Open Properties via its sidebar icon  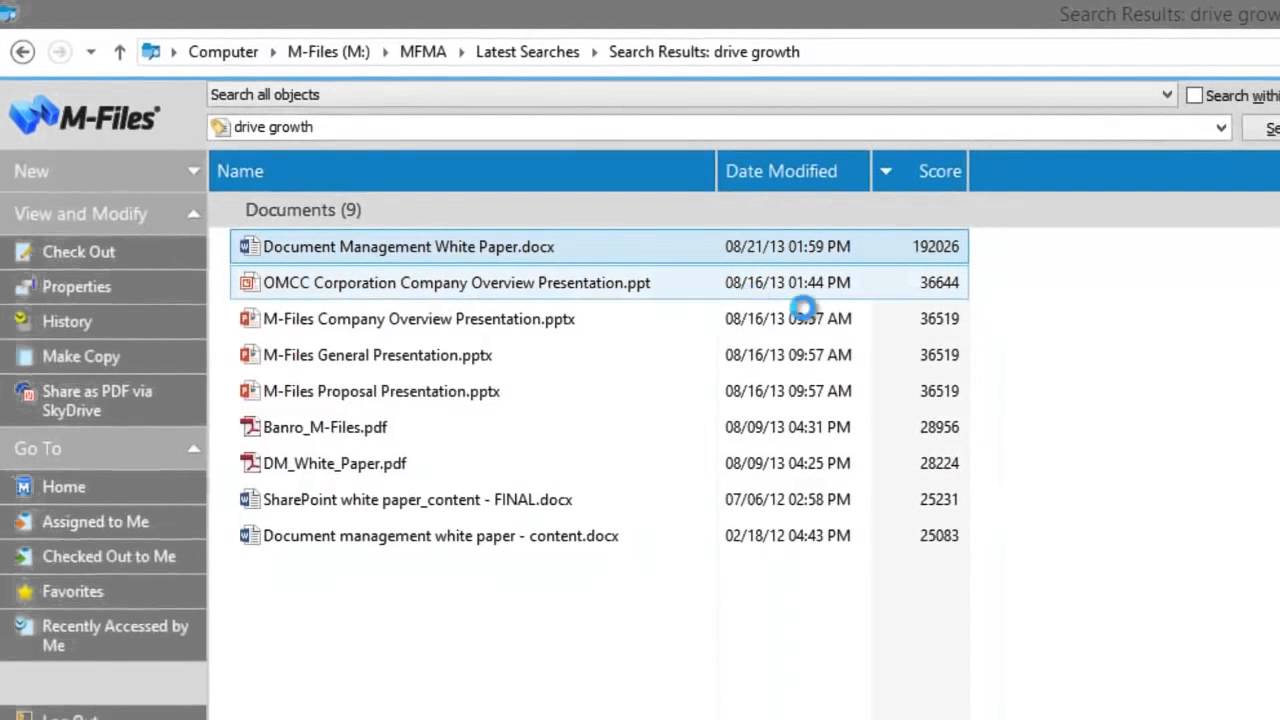point(24,287)
